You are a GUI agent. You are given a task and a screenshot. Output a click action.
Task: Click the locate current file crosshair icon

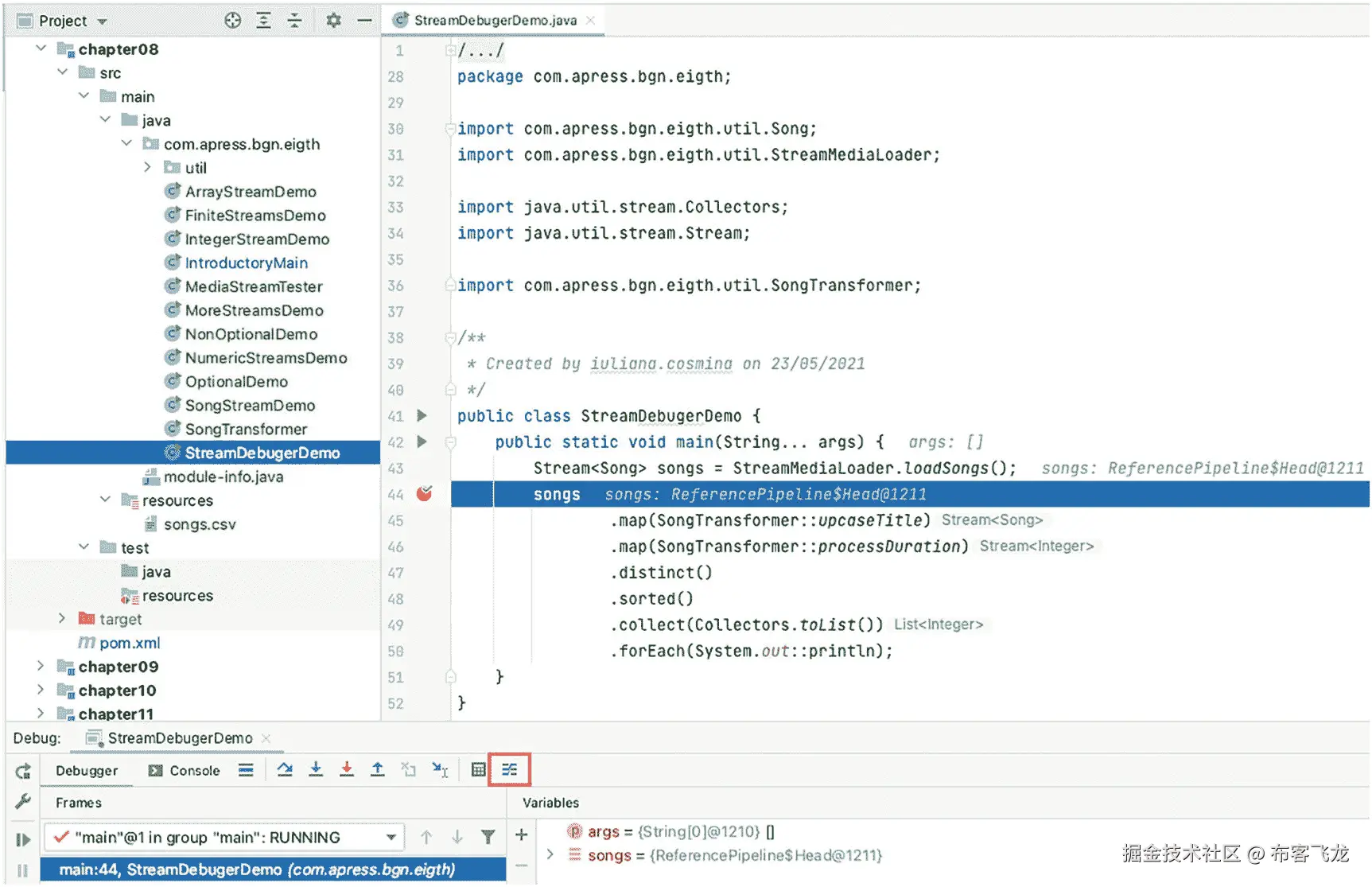232,21
